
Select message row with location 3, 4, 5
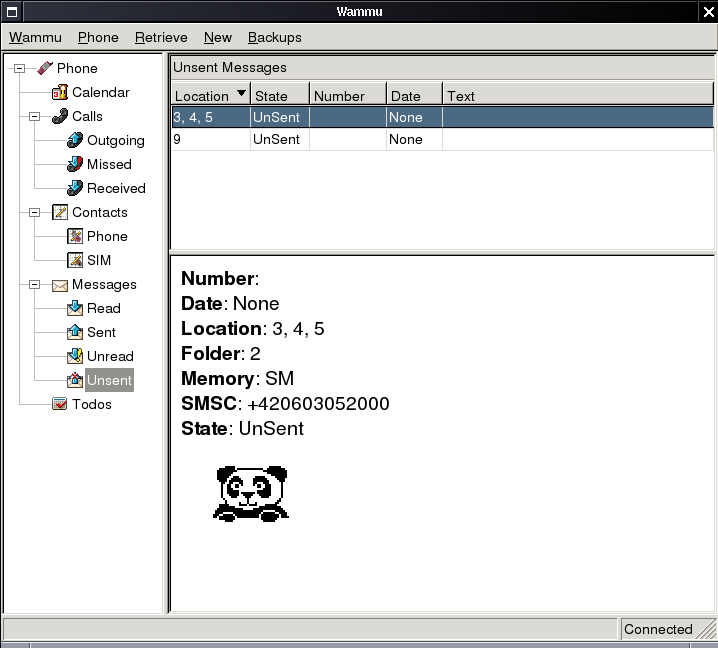442,117
